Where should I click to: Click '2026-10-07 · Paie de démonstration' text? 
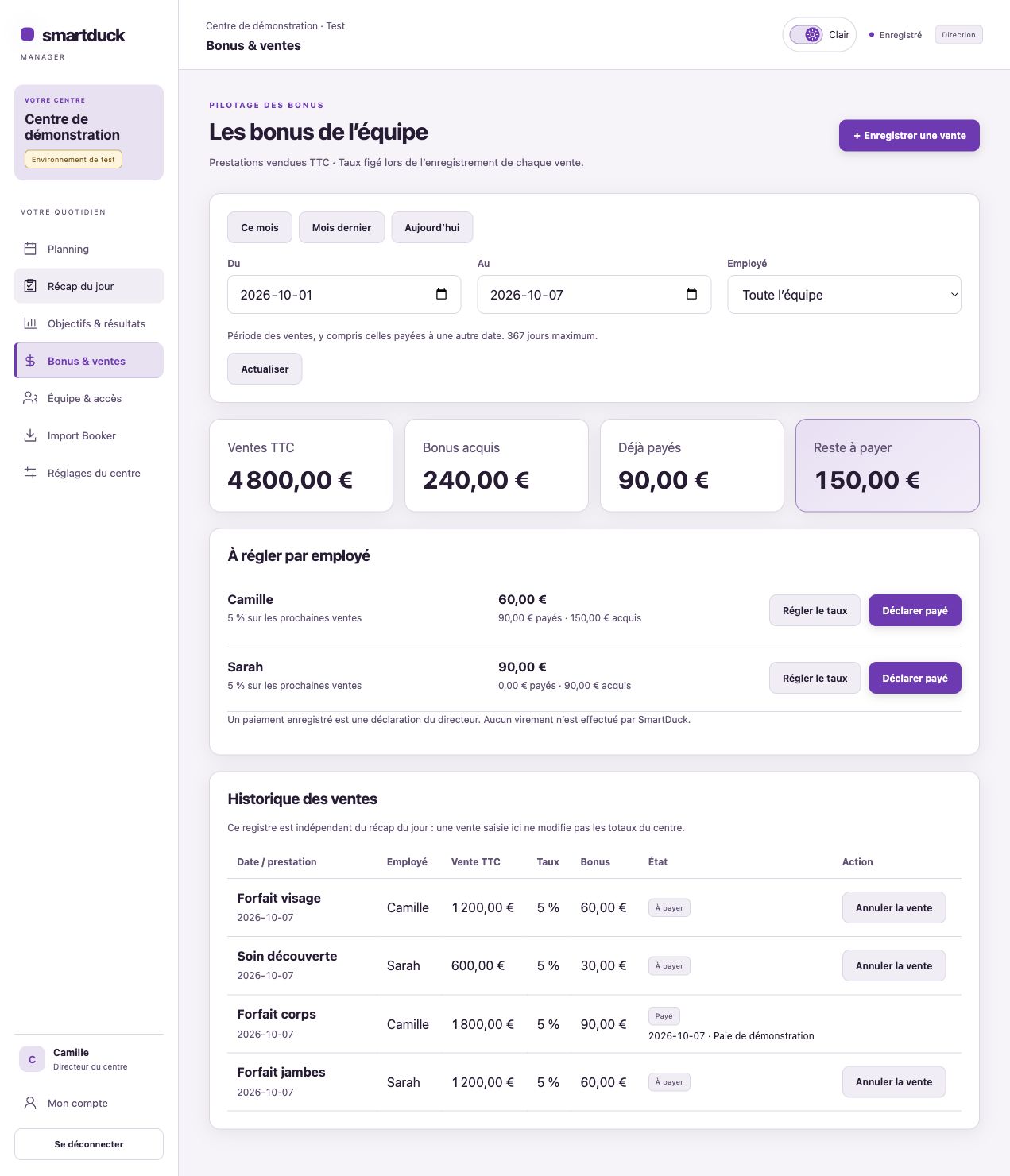[x=731, y=1036]
